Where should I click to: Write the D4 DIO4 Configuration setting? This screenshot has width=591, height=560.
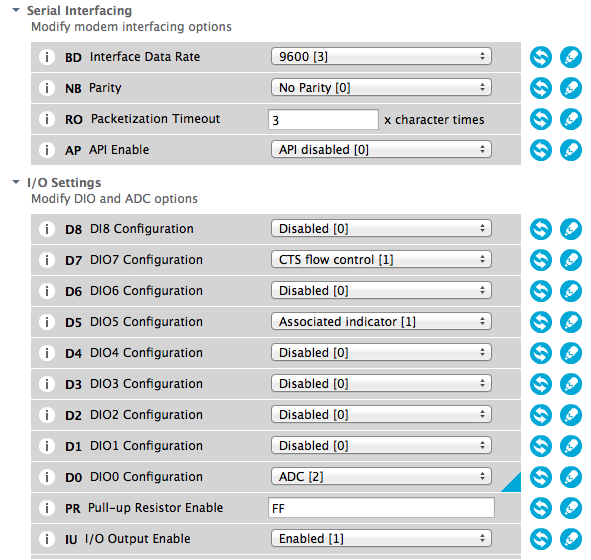pos(571,353)
